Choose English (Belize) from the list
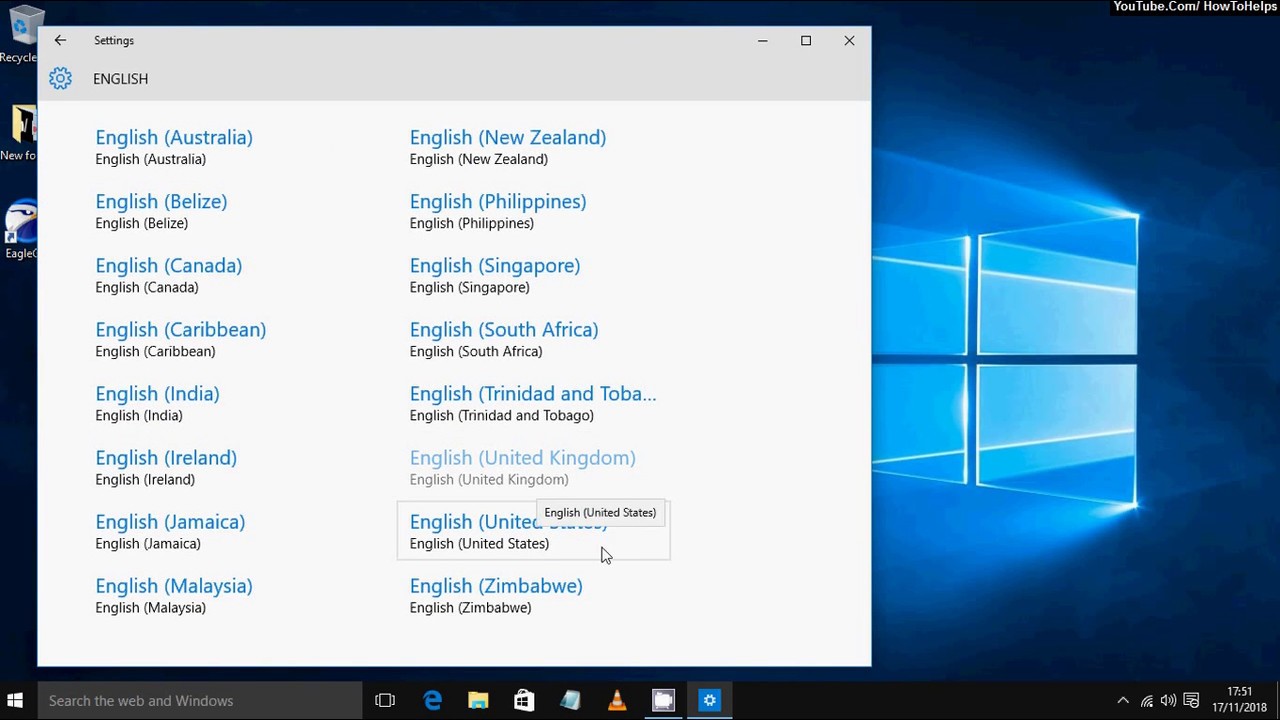 (161, 211)
